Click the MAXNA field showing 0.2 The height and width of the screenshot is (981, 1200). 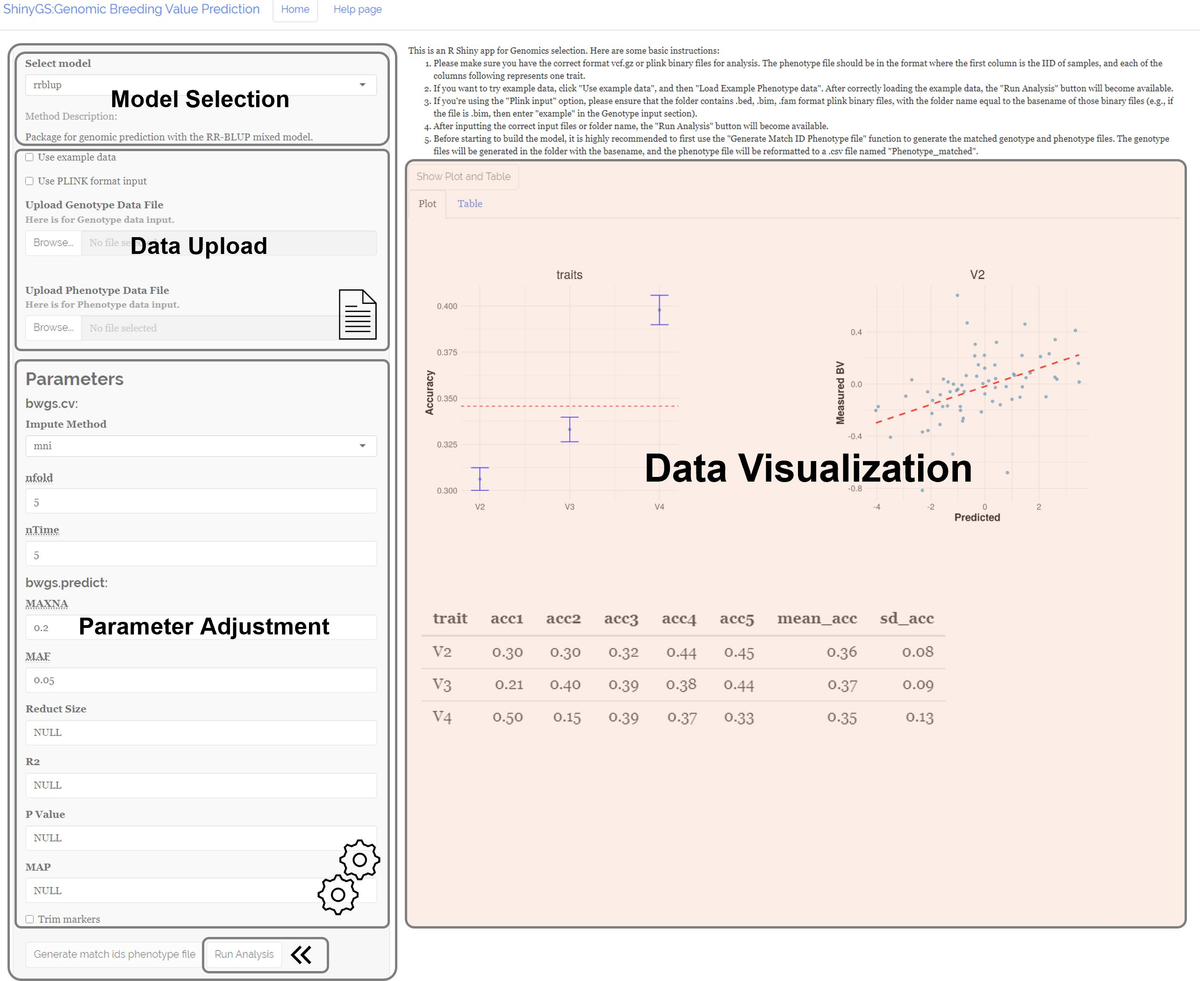pos(200,627)
